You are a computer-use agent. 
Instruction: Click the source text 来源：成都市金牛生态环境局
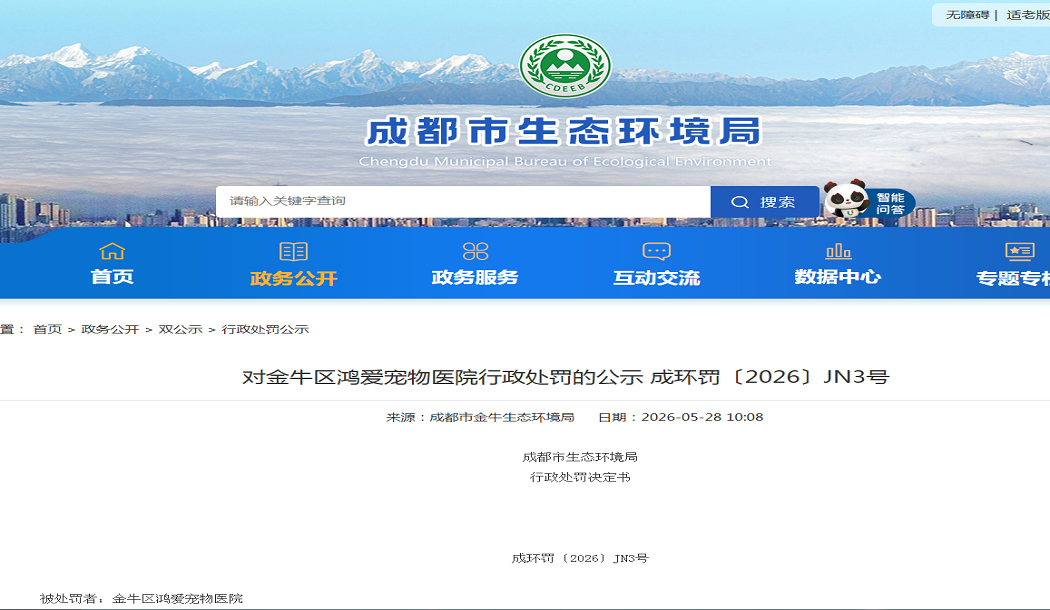[480, 417]
